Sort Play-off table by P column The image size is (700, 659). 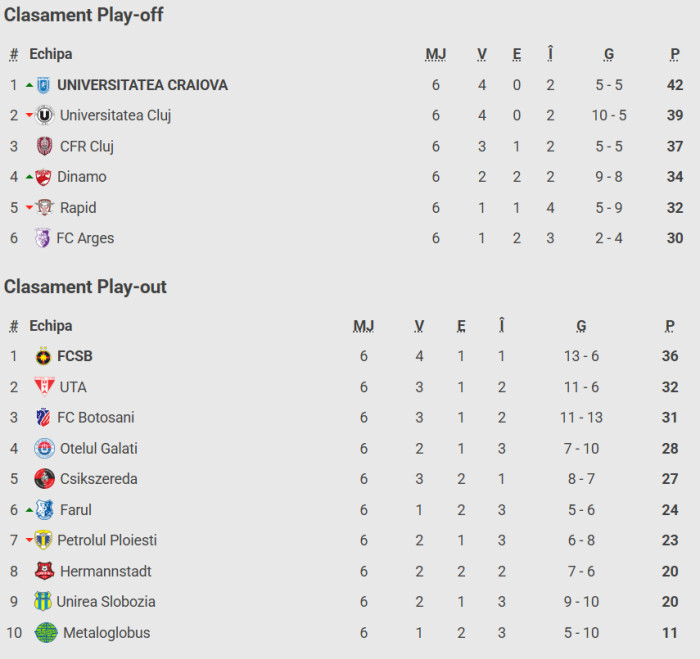click(x=675, y=54)
